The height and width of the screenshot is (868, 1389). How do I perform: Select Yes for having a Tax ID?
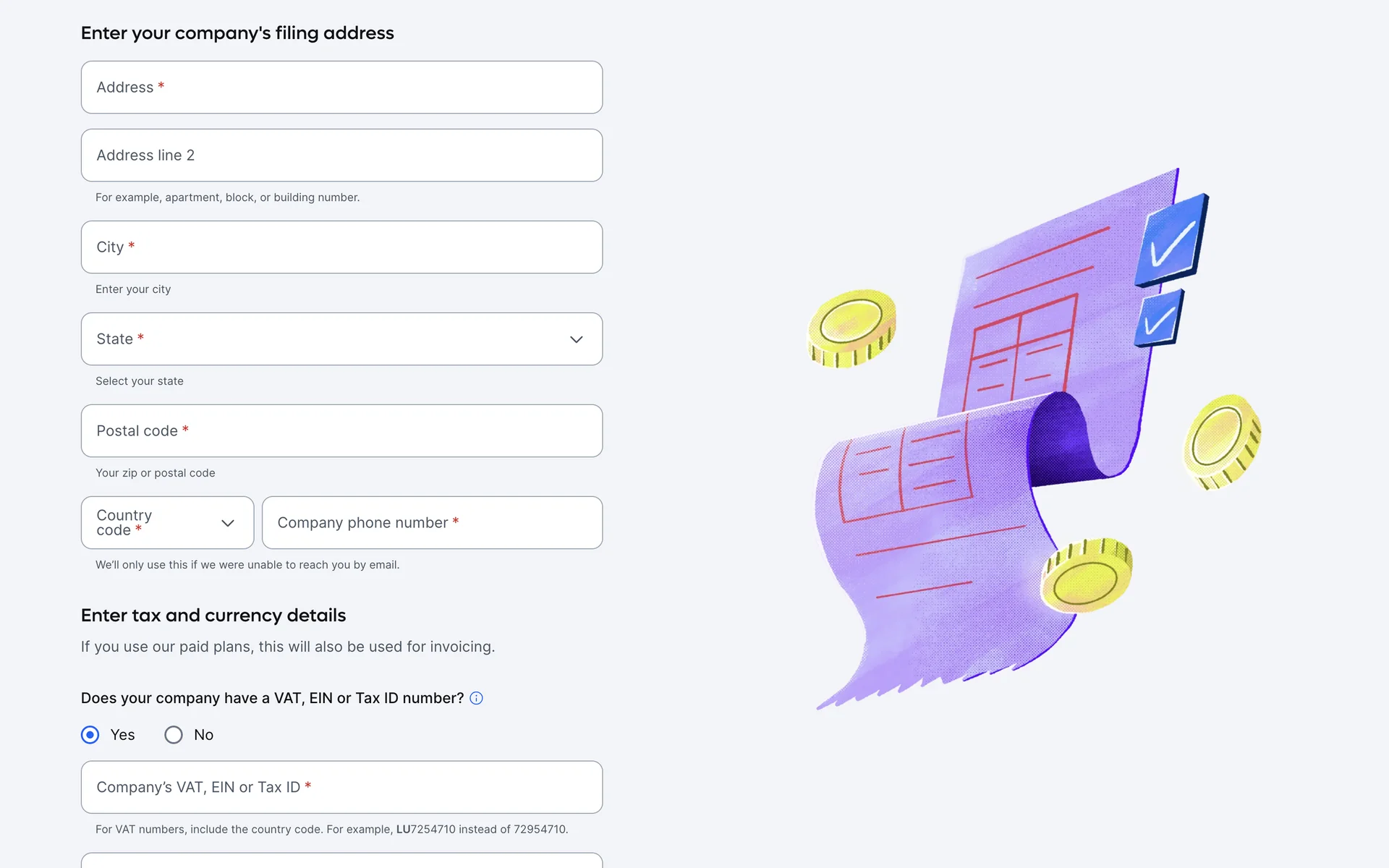(90, 735)
